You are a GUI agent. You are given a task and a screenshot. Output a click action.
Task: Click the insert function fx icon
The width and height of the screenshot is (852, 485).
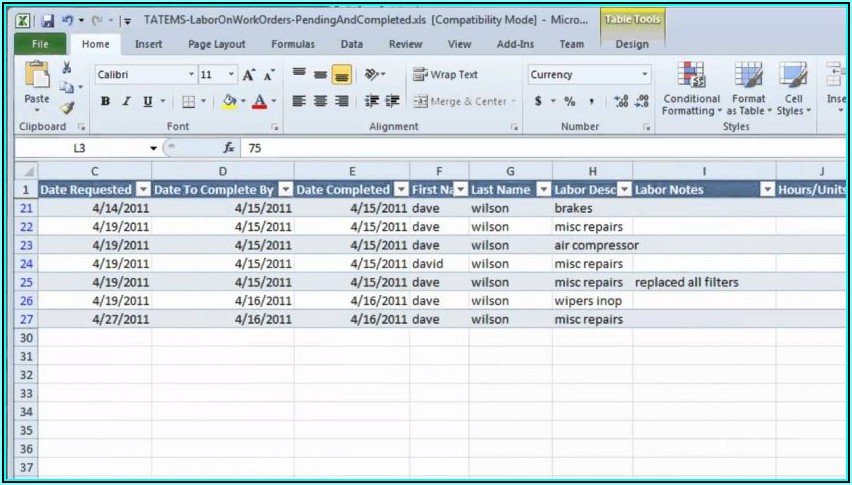coord(229,148)
